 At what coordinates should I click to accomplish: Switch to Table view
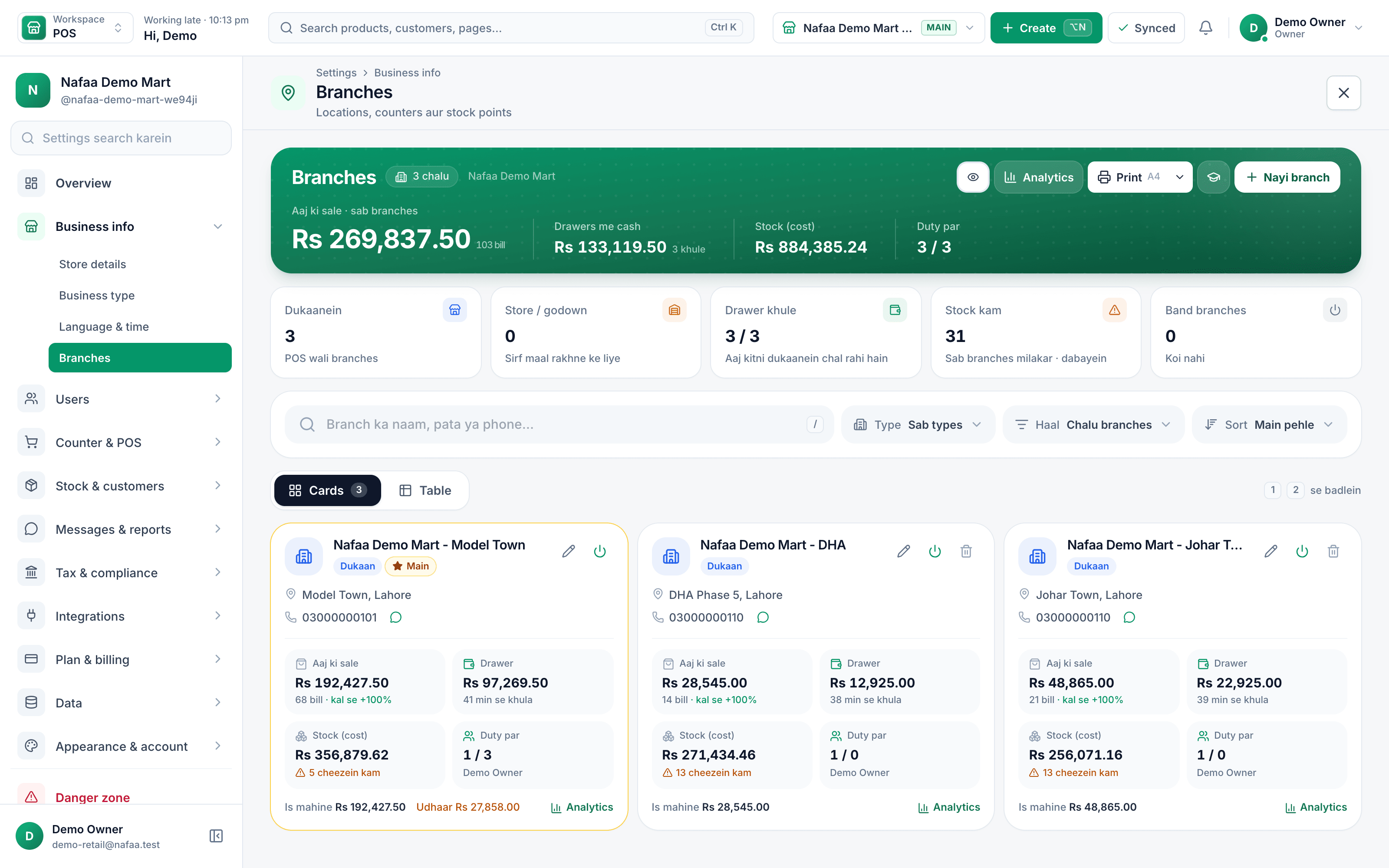click(x=425, y=490)
